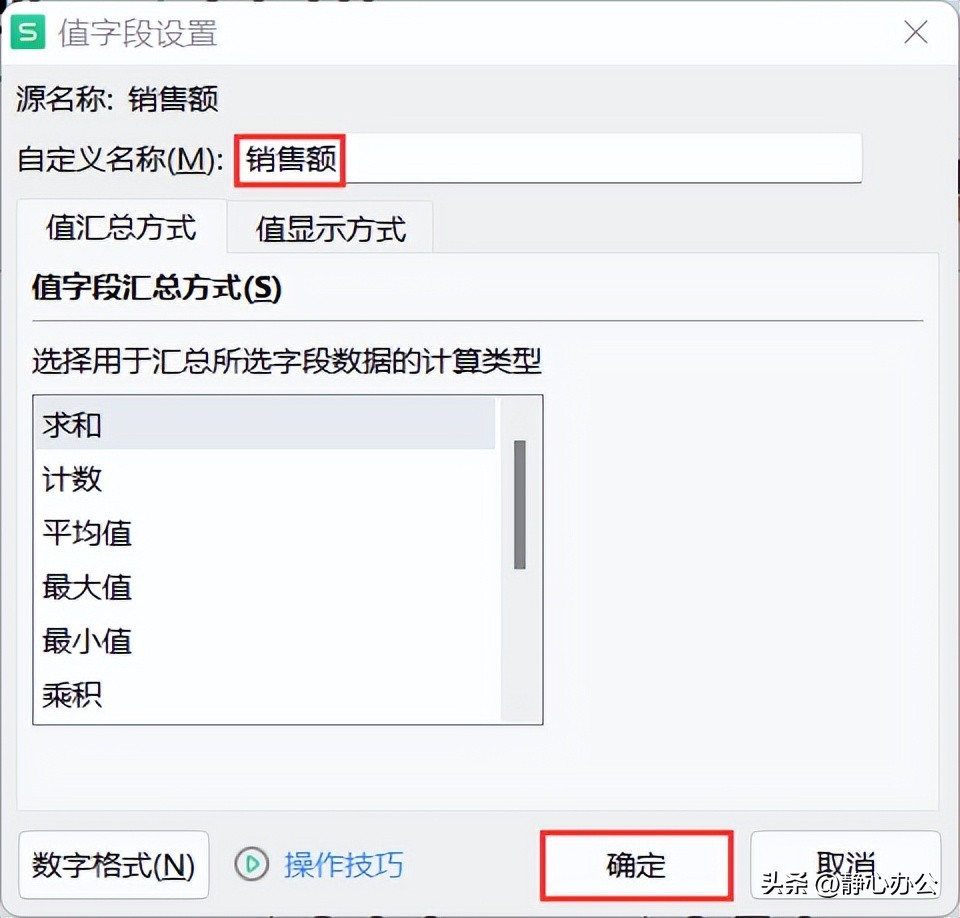The height and width of the screenshot is (918, 960).
Task: Click the play icon beside 操作技巧
Action: (x=252, y=864)
